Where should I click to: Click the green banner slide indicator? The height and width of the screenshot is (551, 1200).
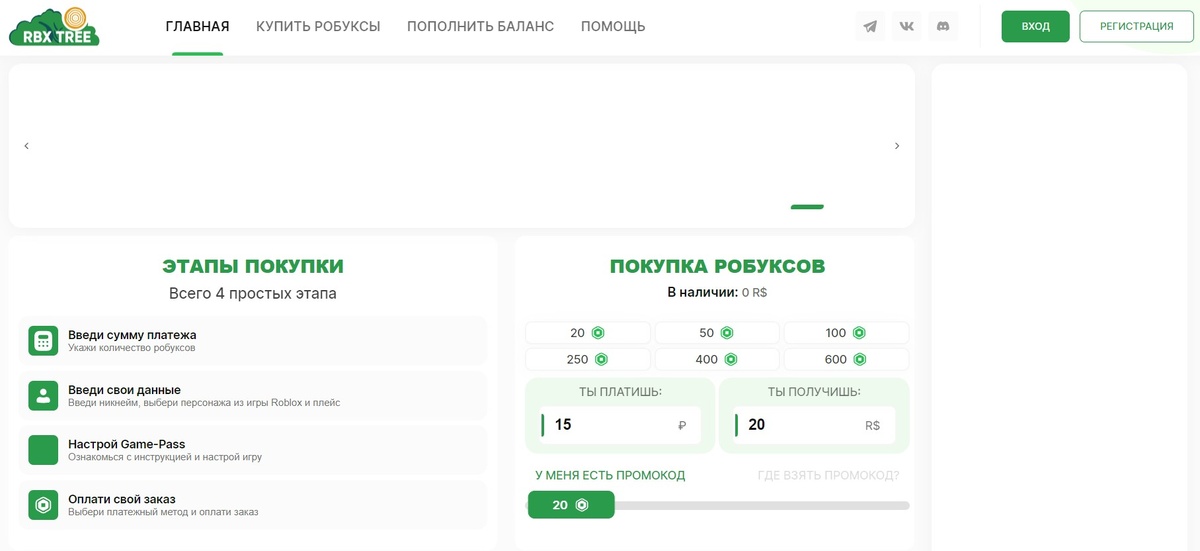(x=807, y=207)
